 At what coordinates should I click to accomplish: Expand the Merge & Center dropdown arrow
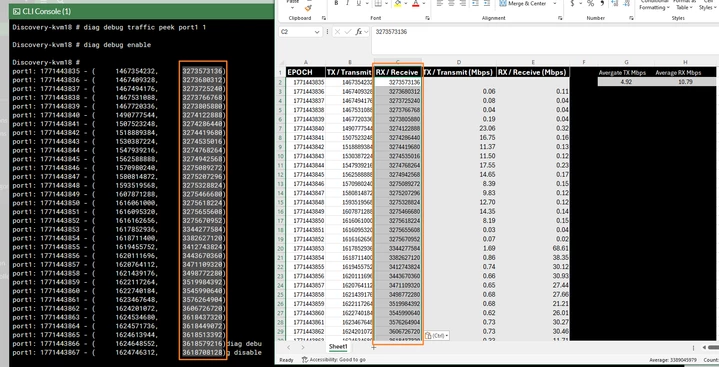click(x=555, y=4)
